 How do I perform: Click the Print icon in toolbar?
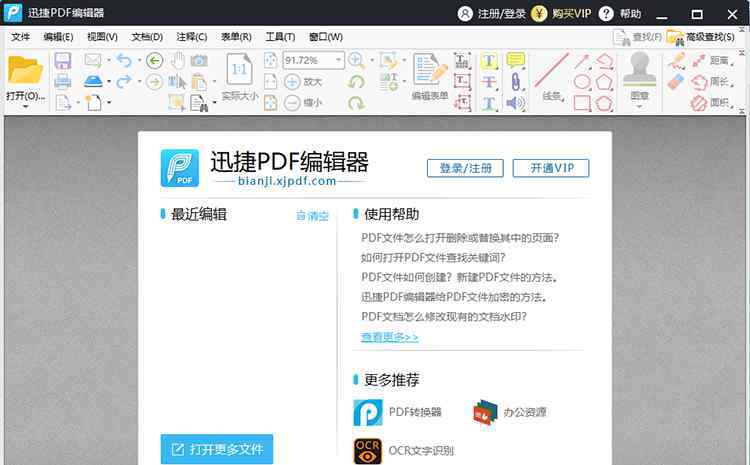[x=63, y=81]
